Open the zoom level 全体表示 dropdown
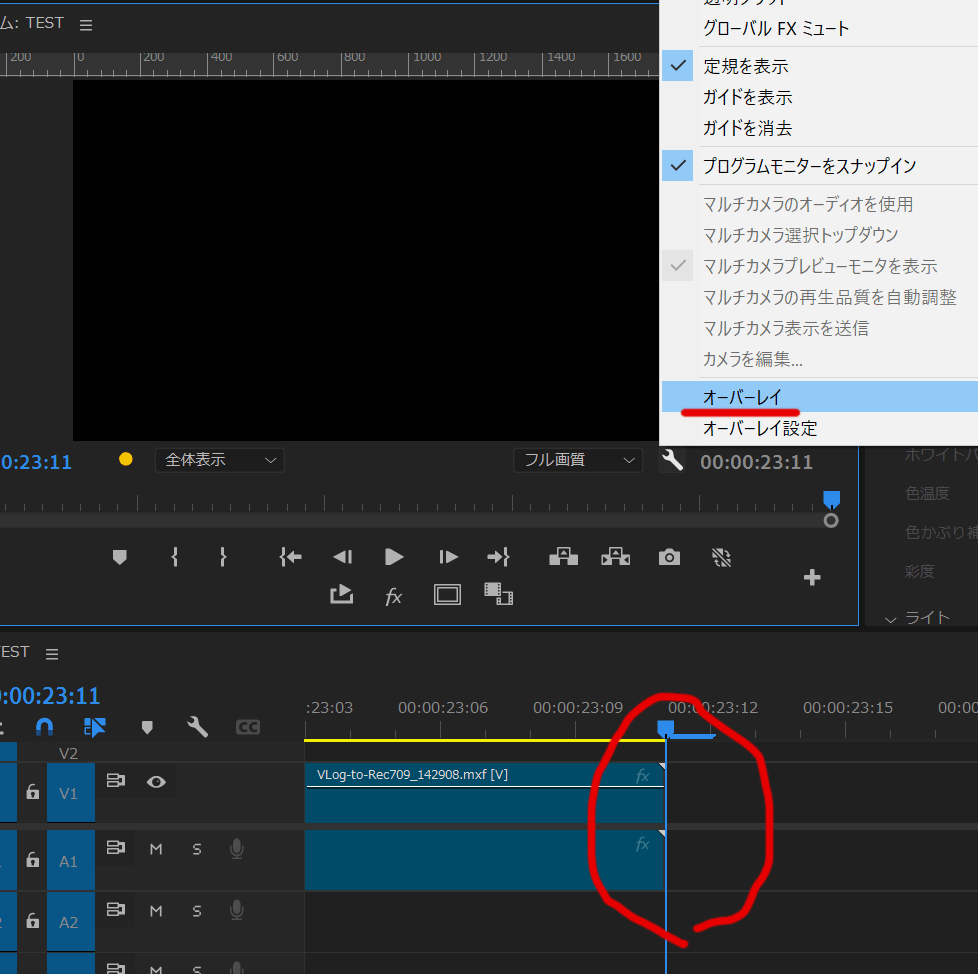The width and height of the screenshot is (978, 974). coord(220,460)
